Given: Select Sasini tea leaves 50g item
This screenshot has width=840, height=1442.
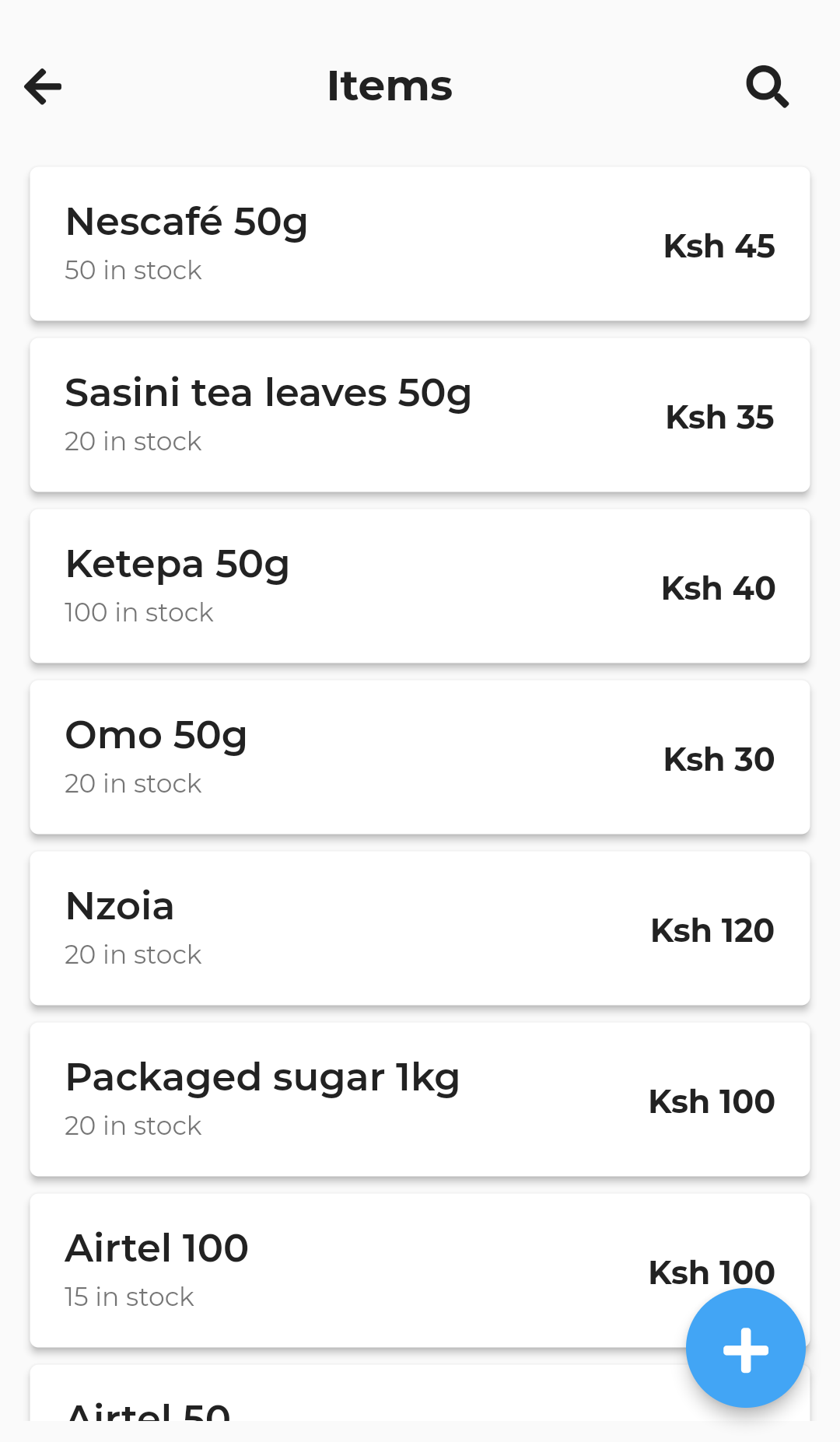Looking at the screenshot, I should click(420, 415).
